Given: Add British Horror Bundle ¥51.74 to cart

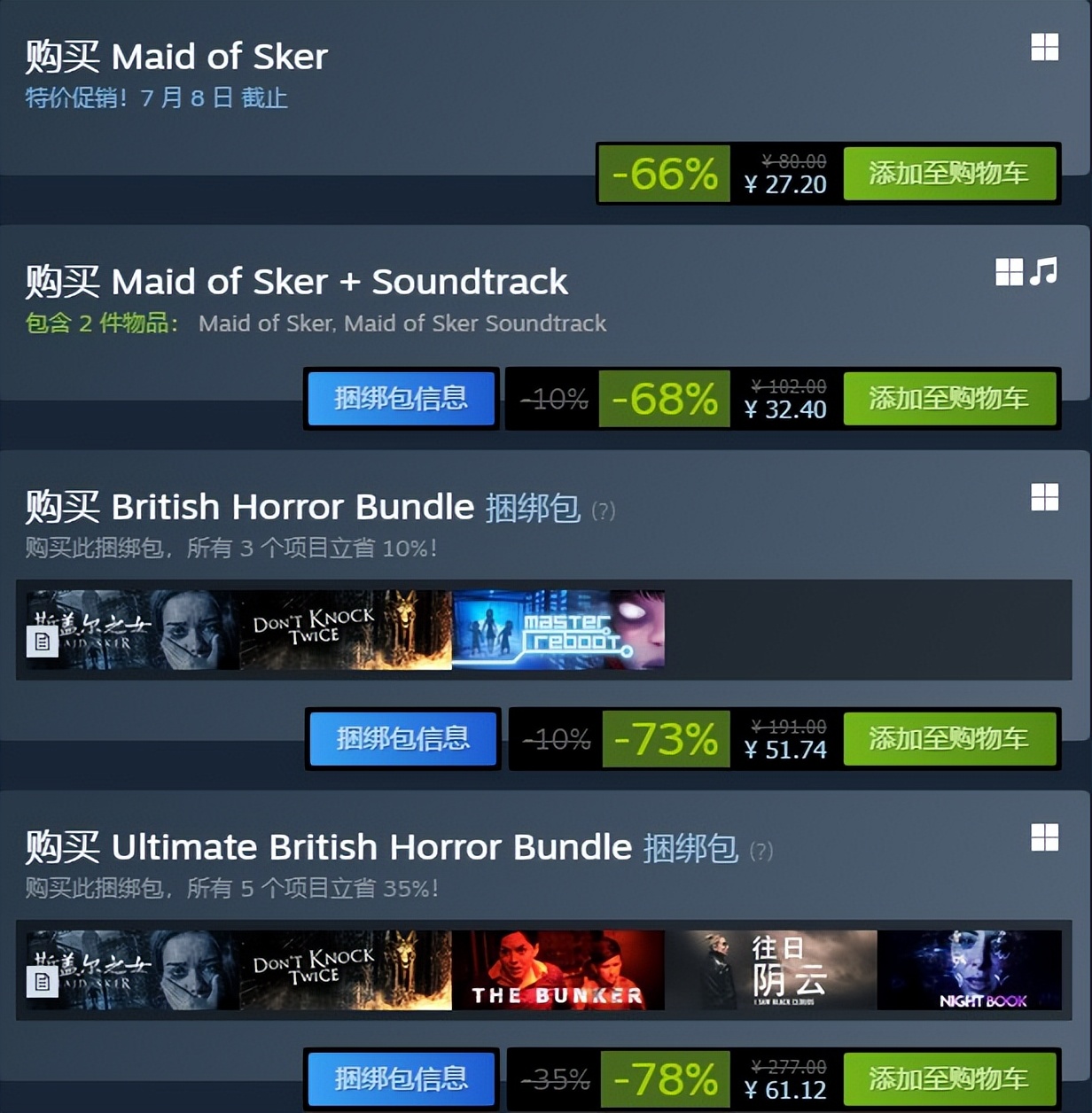Looking at the screenshot, I should point(949,739).
